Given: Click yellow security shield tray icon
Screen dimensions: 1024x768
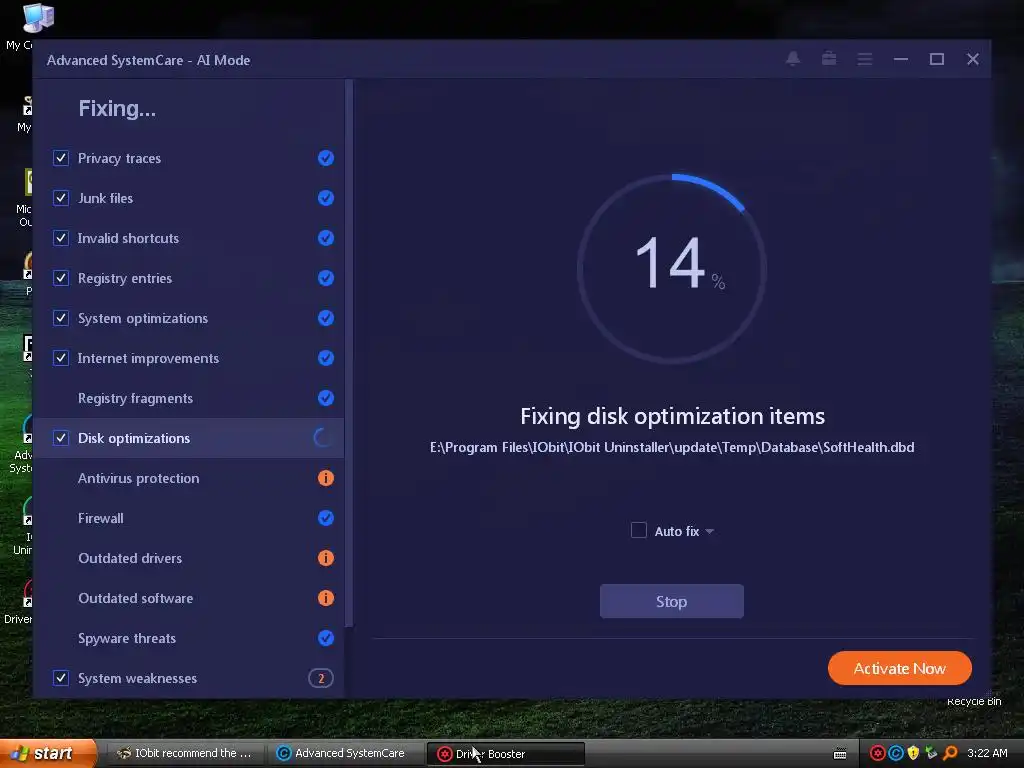Looking at the screenshot, I should click(914, 753).
